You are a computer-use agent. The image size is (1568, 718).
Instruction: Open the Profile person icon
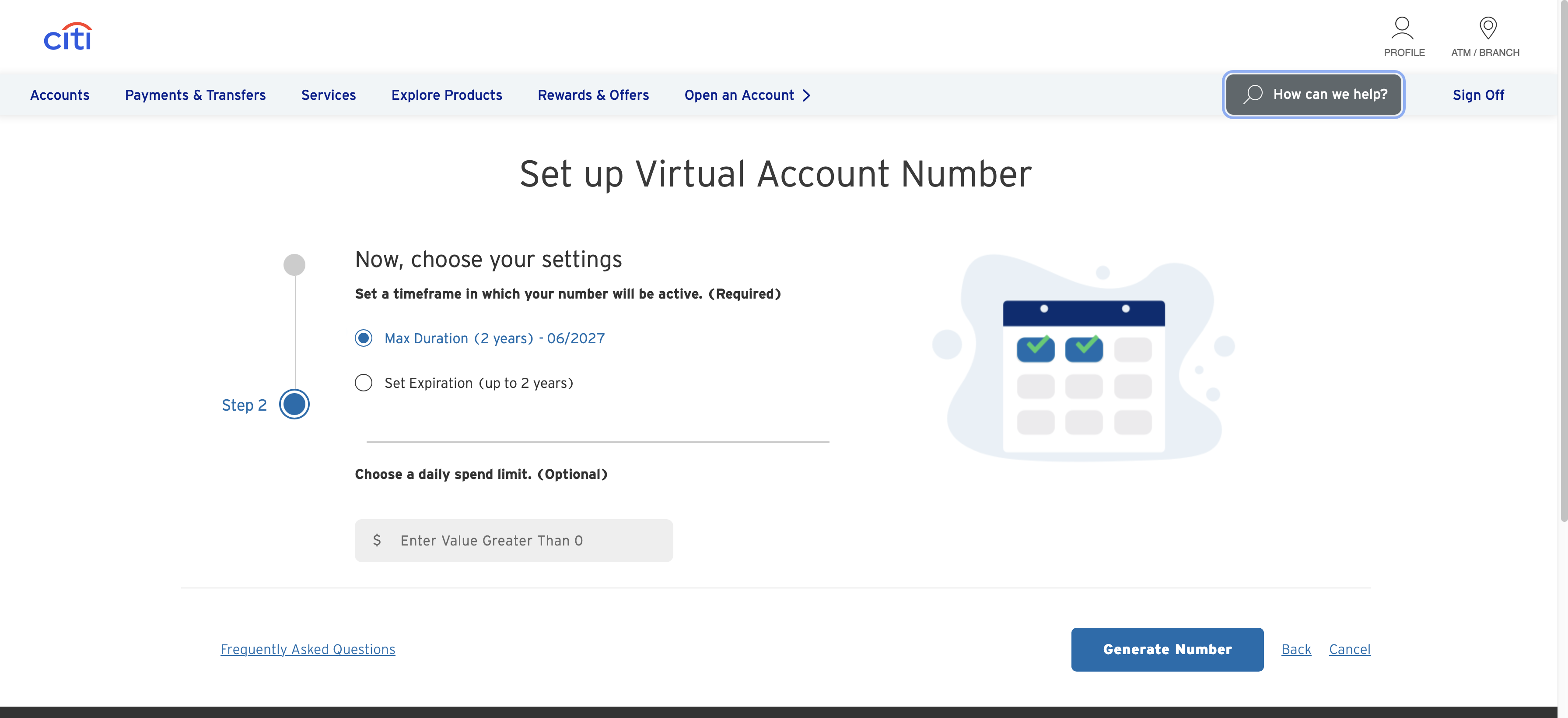click(1402, 28)
